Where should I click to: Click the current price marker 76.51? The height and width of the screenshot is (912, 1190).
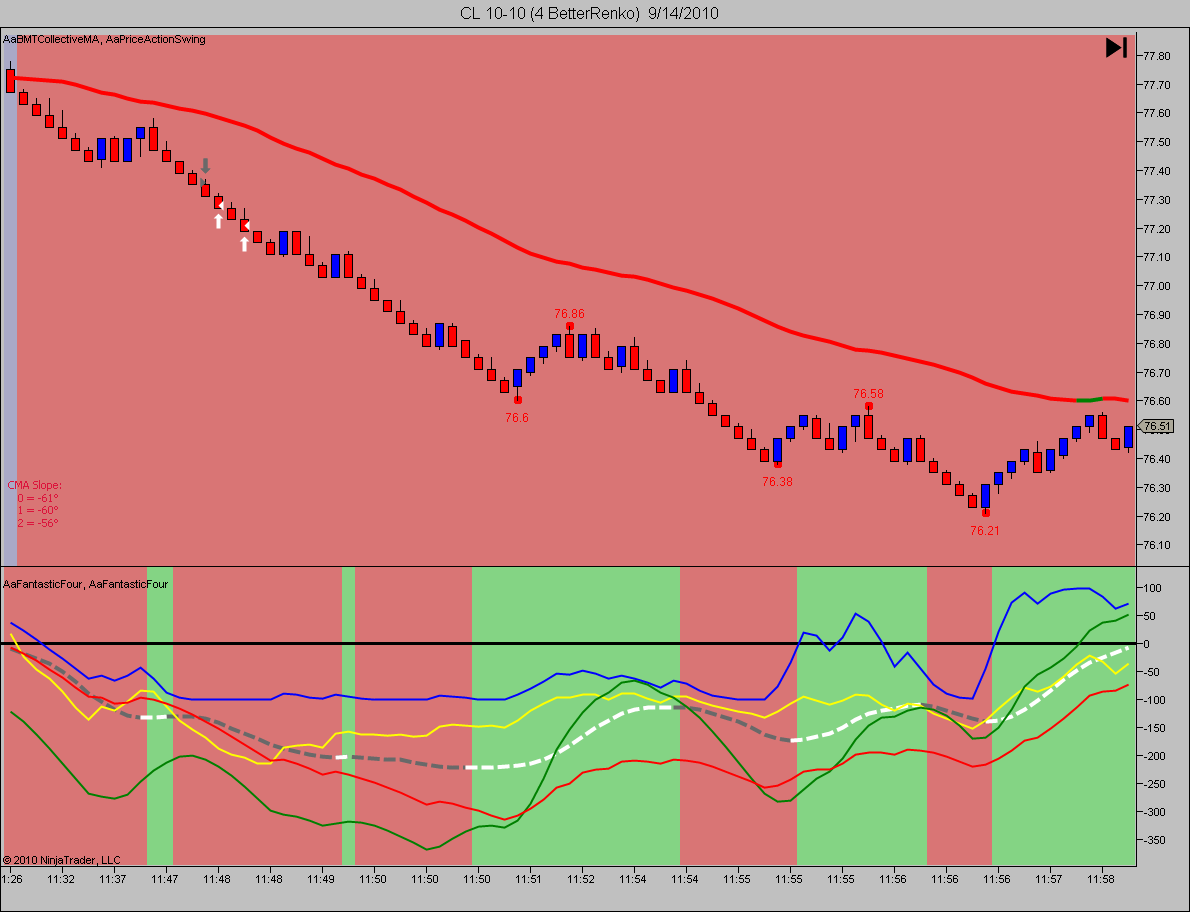coord(1156,426)
